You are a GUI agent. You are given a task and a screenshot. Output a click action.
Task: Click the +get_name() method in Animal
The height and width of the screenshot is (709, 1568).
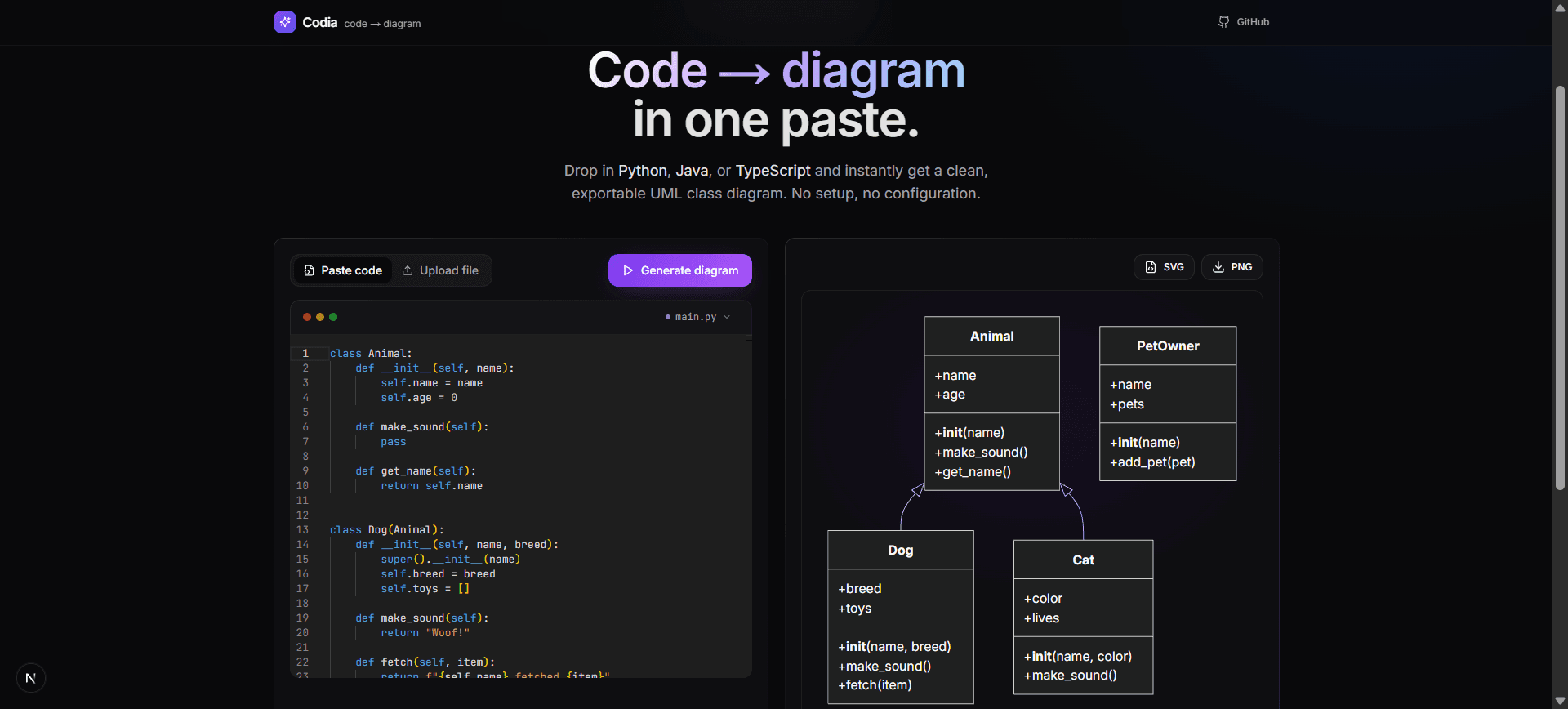(x=973, y=472)
